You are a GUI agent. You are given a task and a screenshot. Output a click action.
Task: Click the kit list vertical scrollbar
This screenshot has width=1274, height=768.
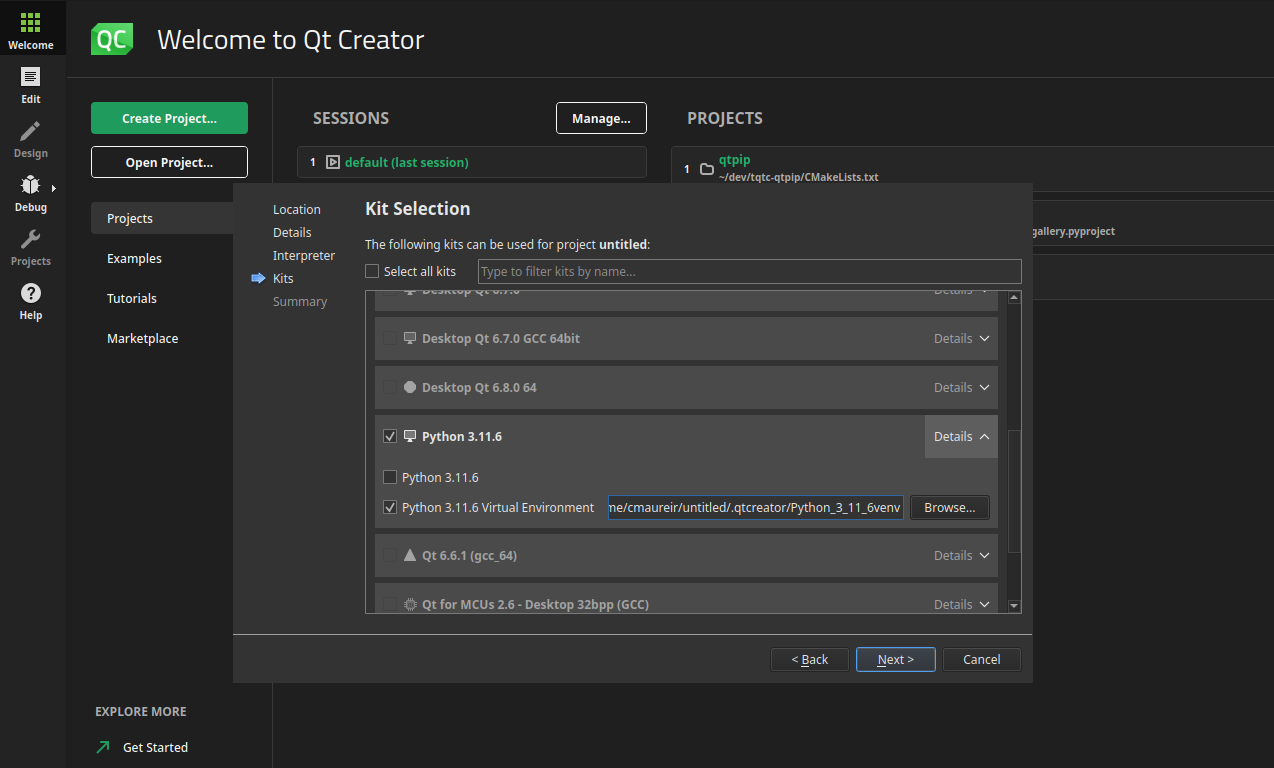click(1014, 490)
